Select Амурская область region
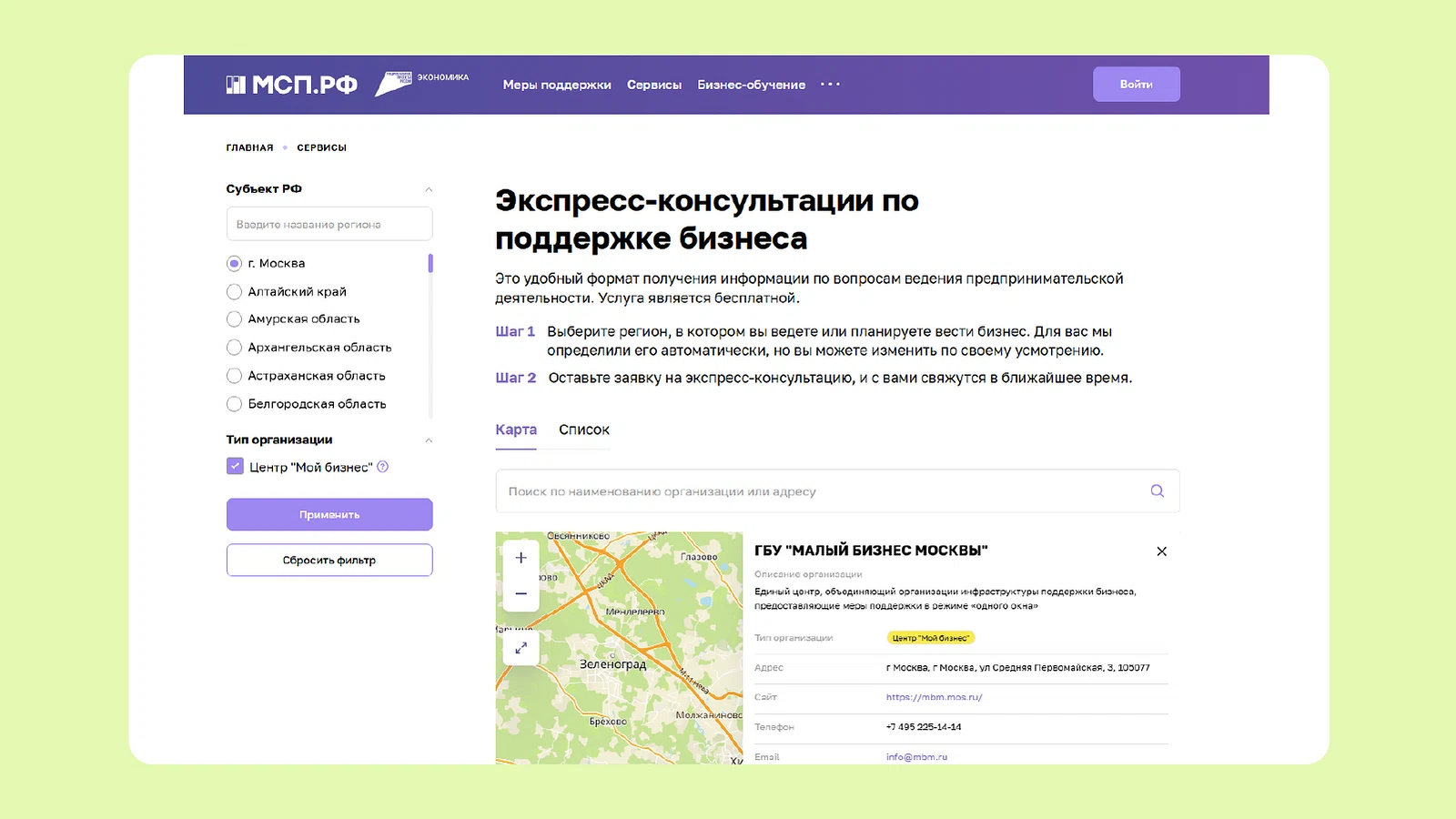Image resolution: width=1456 pixels, height=819 pixels. [234, 318]
